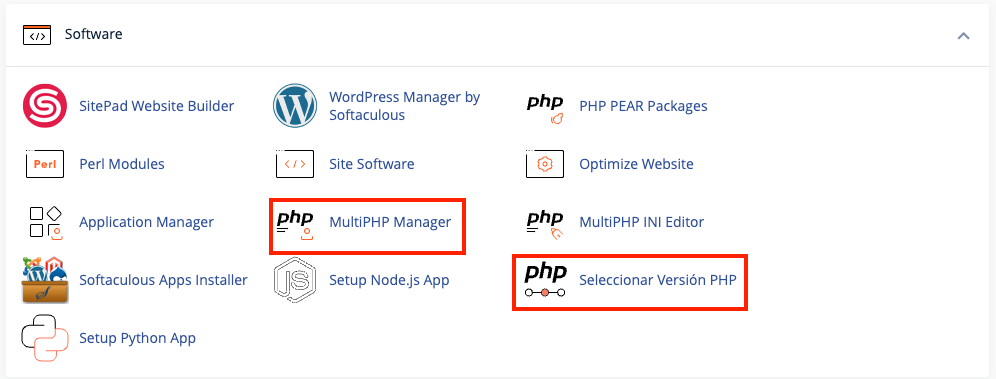Click the Perl Modules icon
The image size is (996, 379).
coord(44,164)
